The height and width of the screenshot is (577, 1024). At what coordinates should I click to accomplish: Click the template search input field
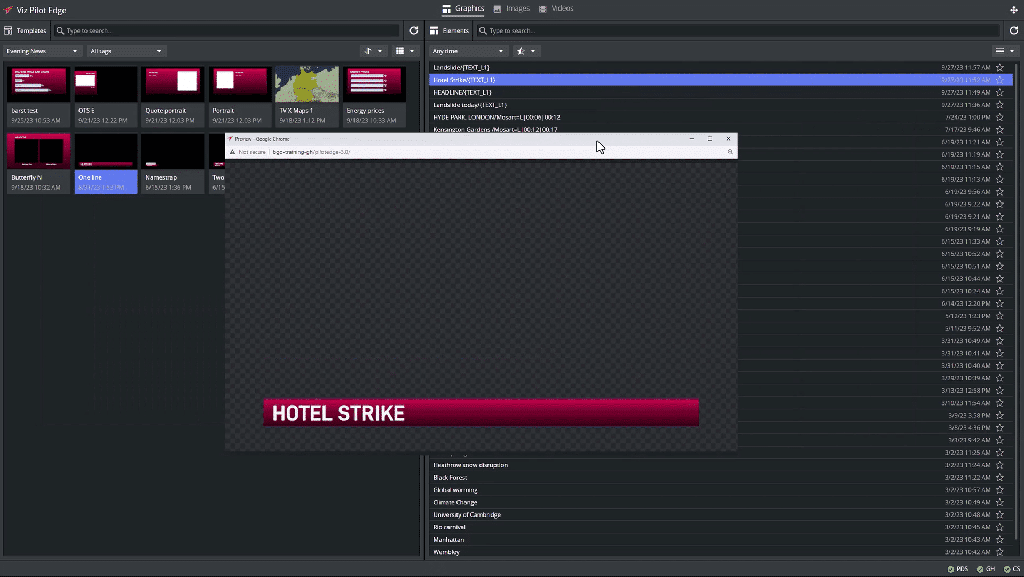coord(230,31)
